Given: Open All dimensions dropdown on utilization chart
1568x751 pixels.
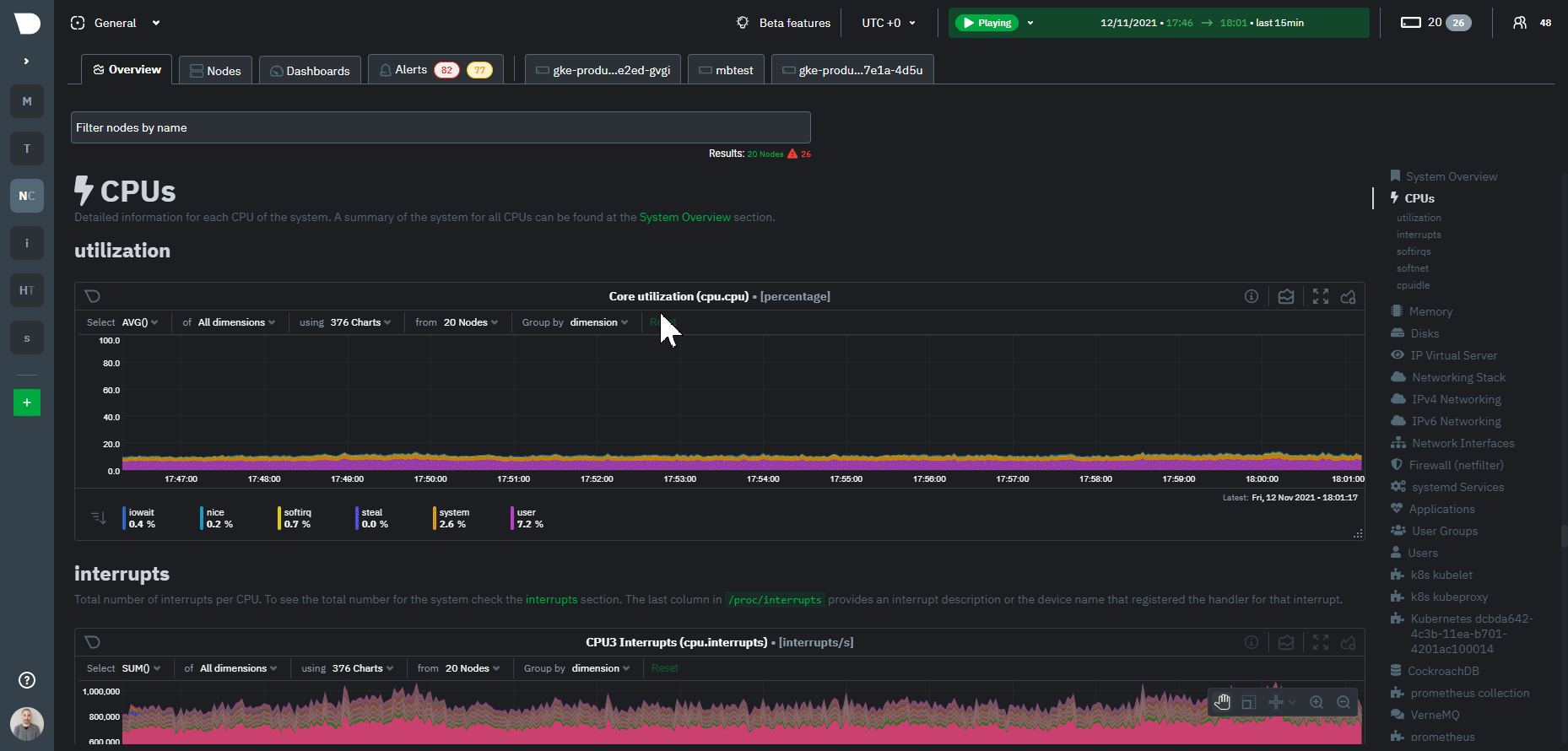Looking at the screenshot, I should pyautogui.click(x=236, y=322).
